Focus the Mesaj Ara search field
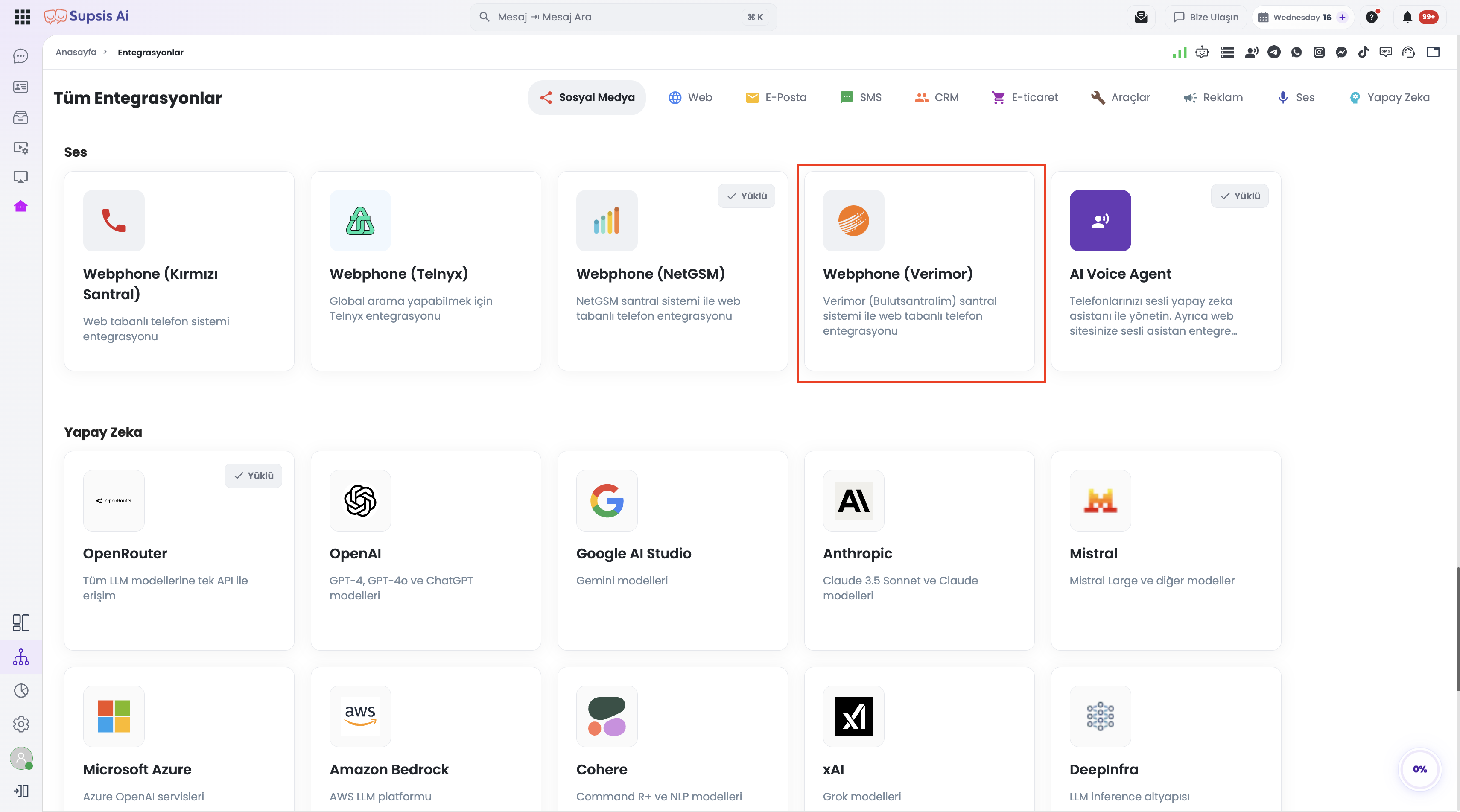1460x812 pixels. (x=623, y=17)
